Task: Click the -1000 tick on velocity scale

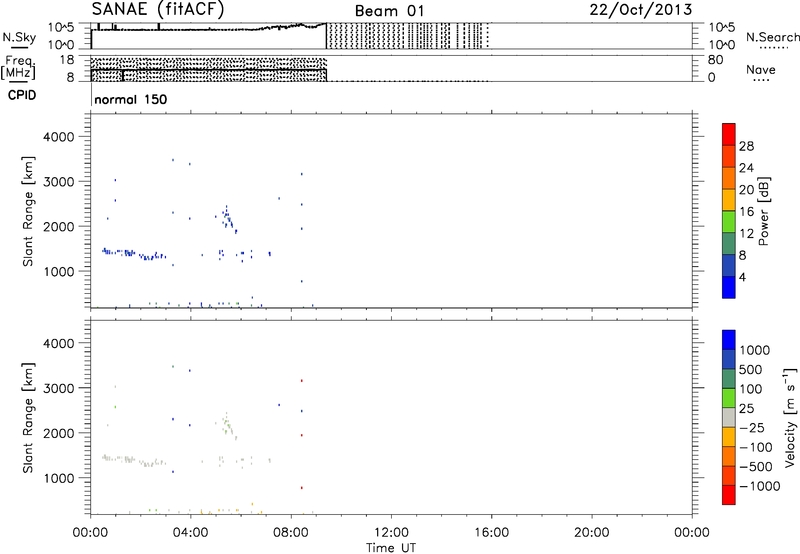Action: pyautogui.click(x=759, y=486)
